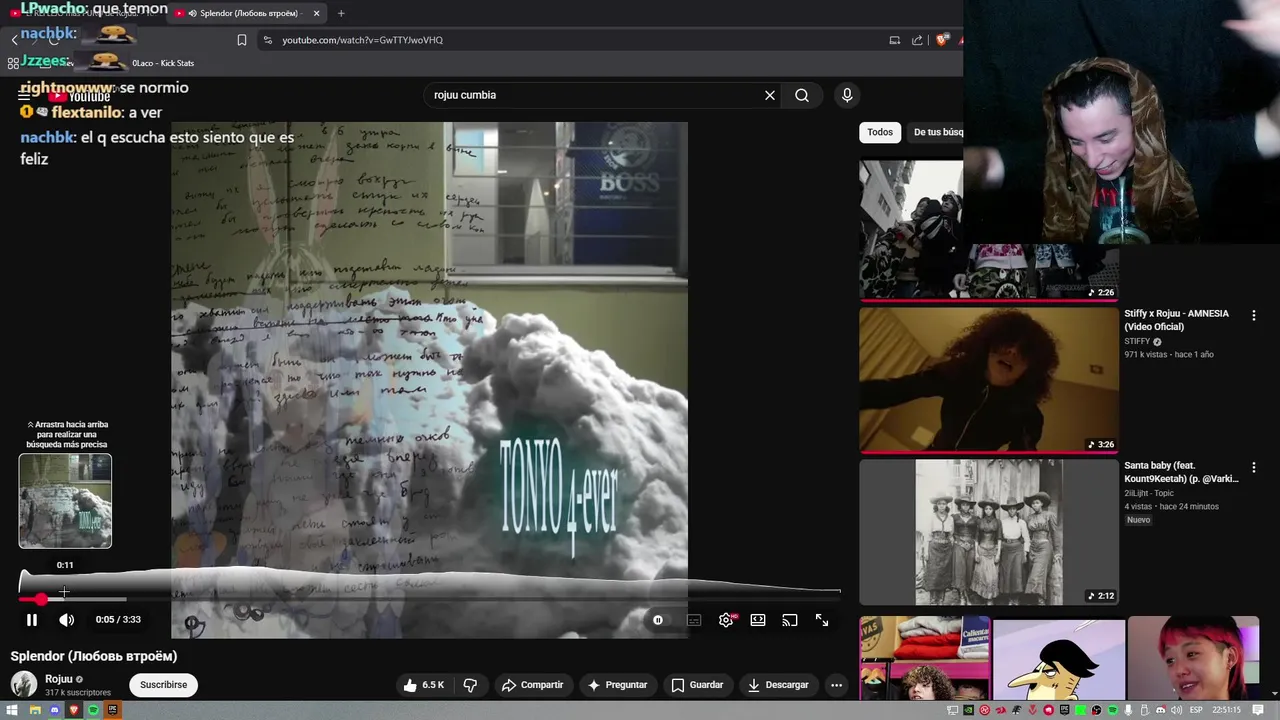The image size is (1280, 720).
Task: Click the youtube.com address bar URL
Action: 362,40
